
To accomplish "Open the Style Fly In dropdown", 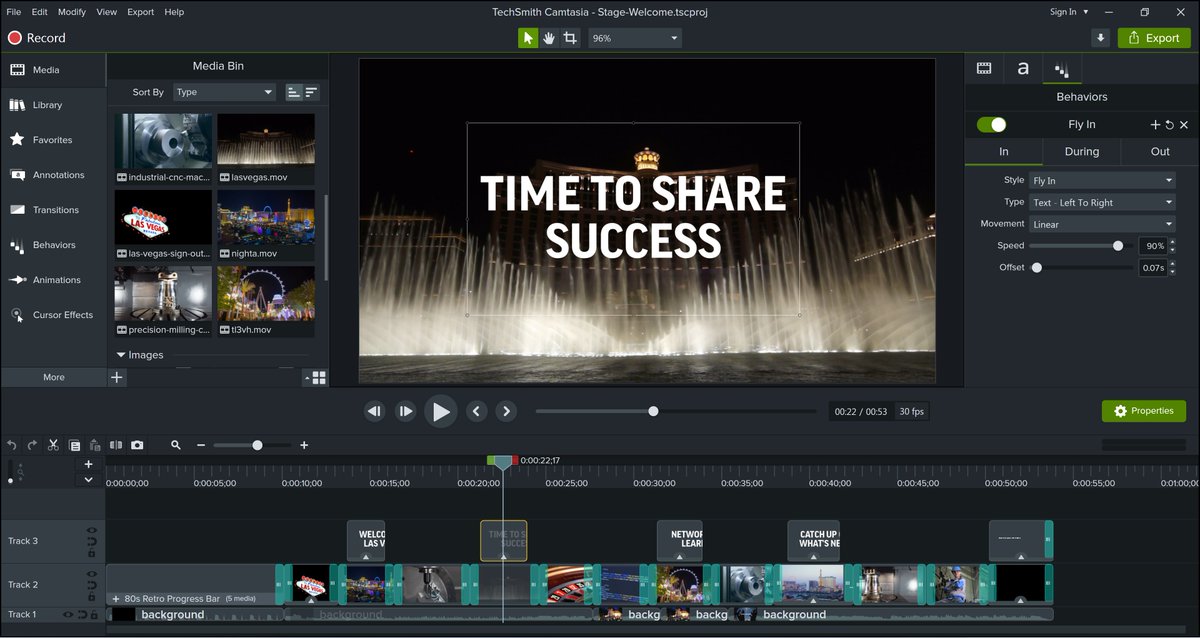I will 1102,181.
